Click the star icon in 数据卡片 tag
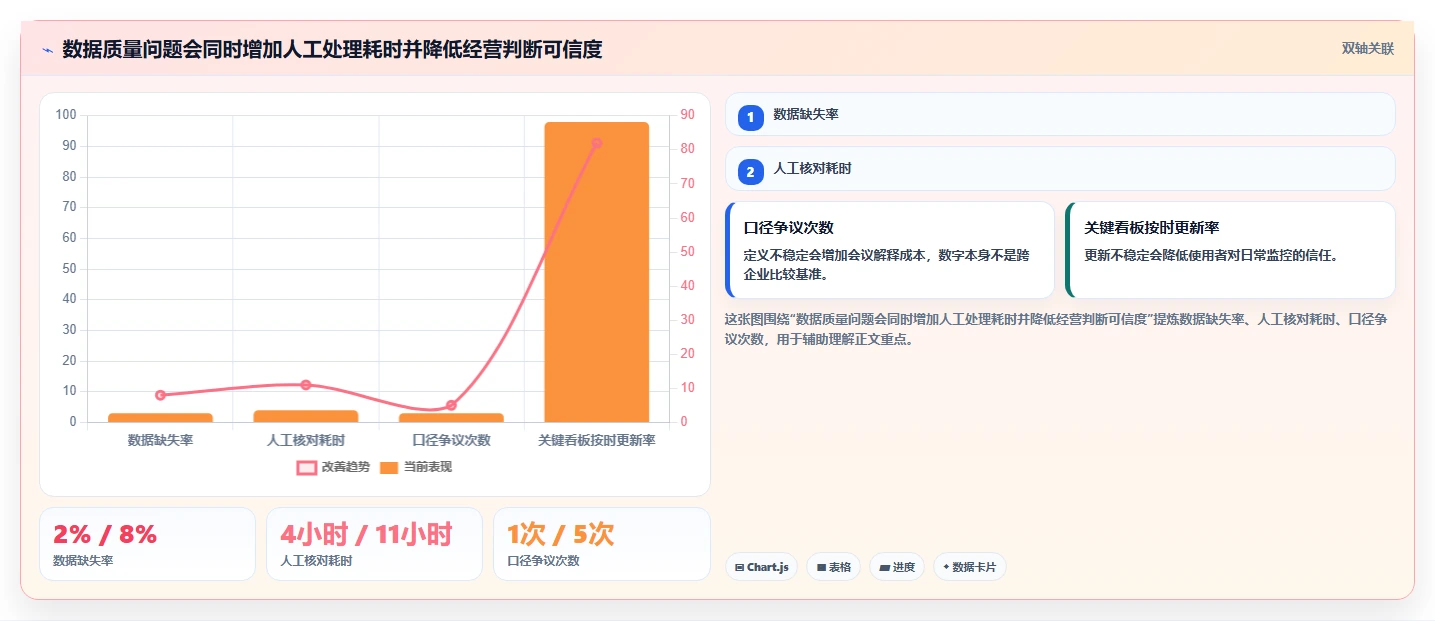This screenshot has width=1435, height=621. pos(946,567)
